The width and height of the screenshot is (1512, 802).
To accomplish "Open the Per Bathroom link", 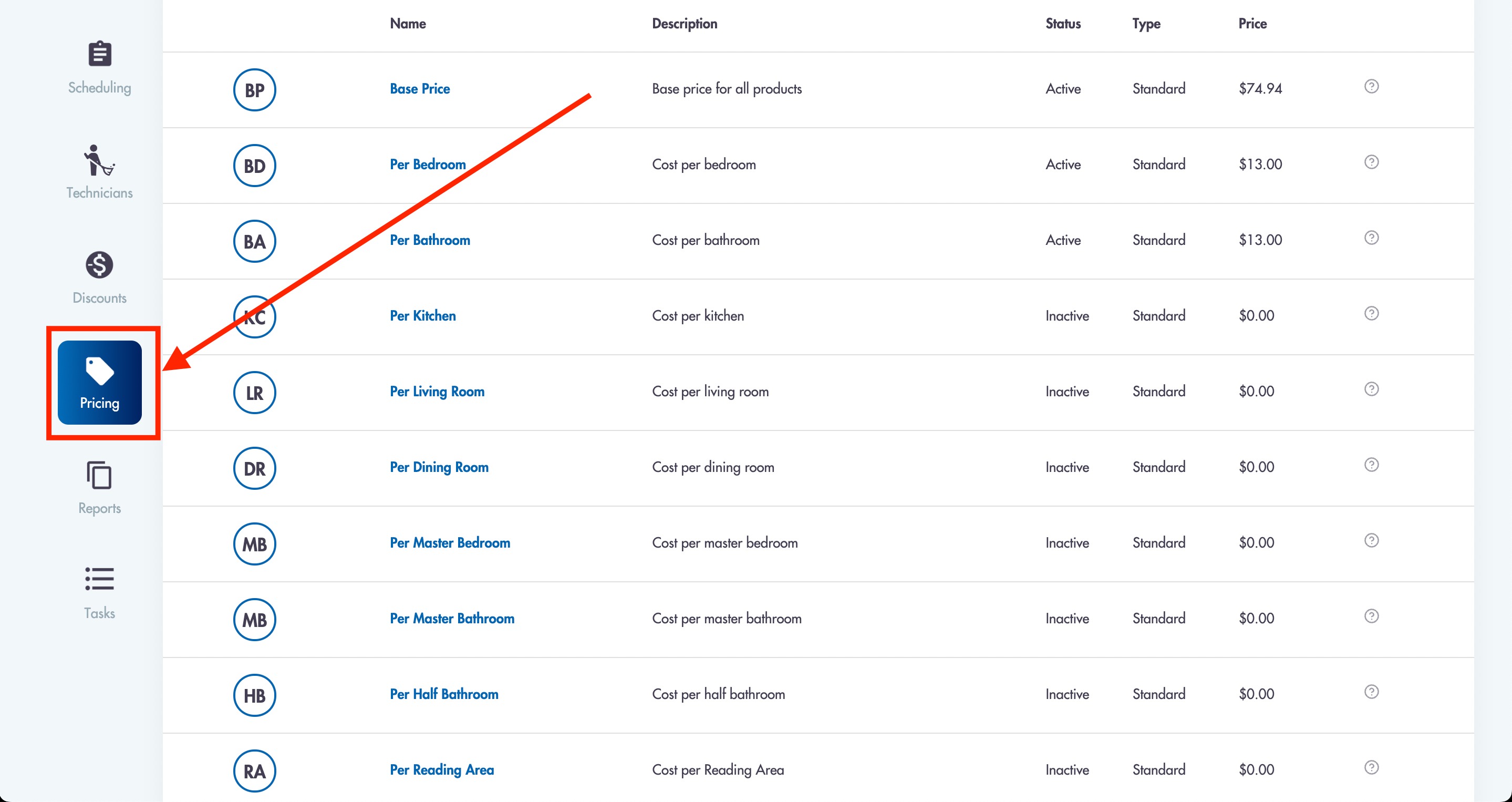I will pos(430,240).
